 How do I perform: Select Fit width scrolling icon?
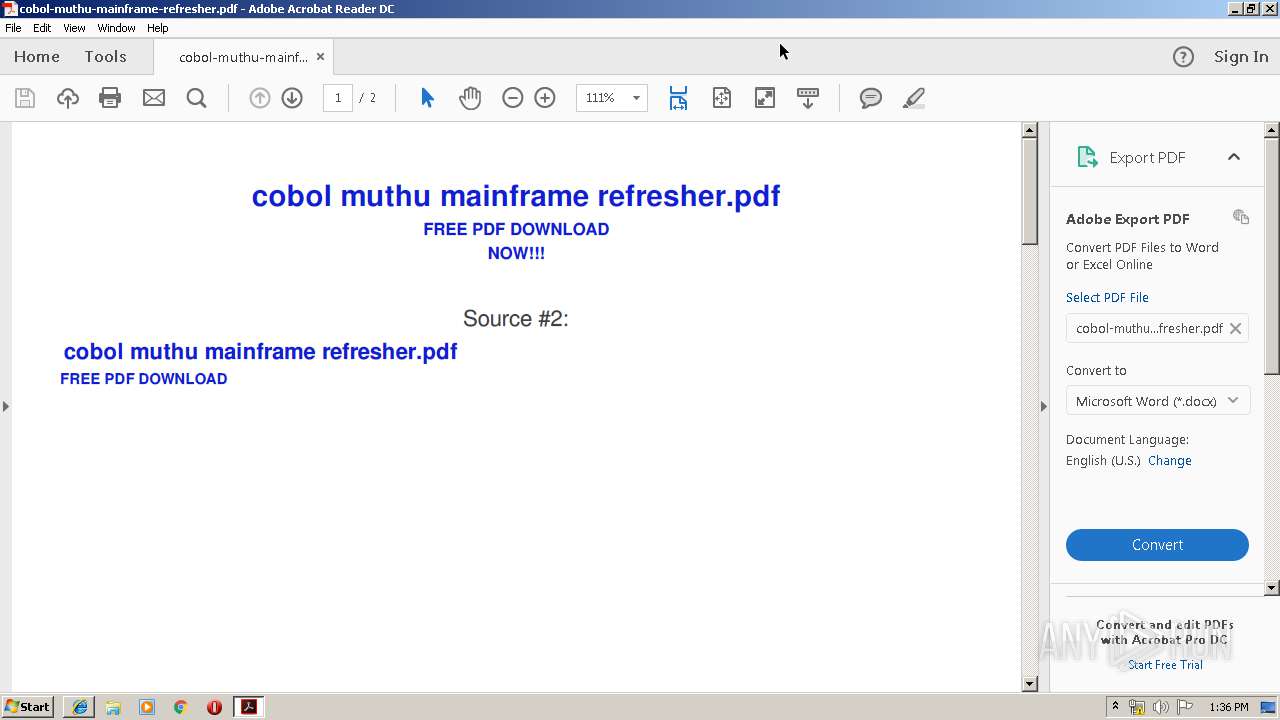[678, 98]
